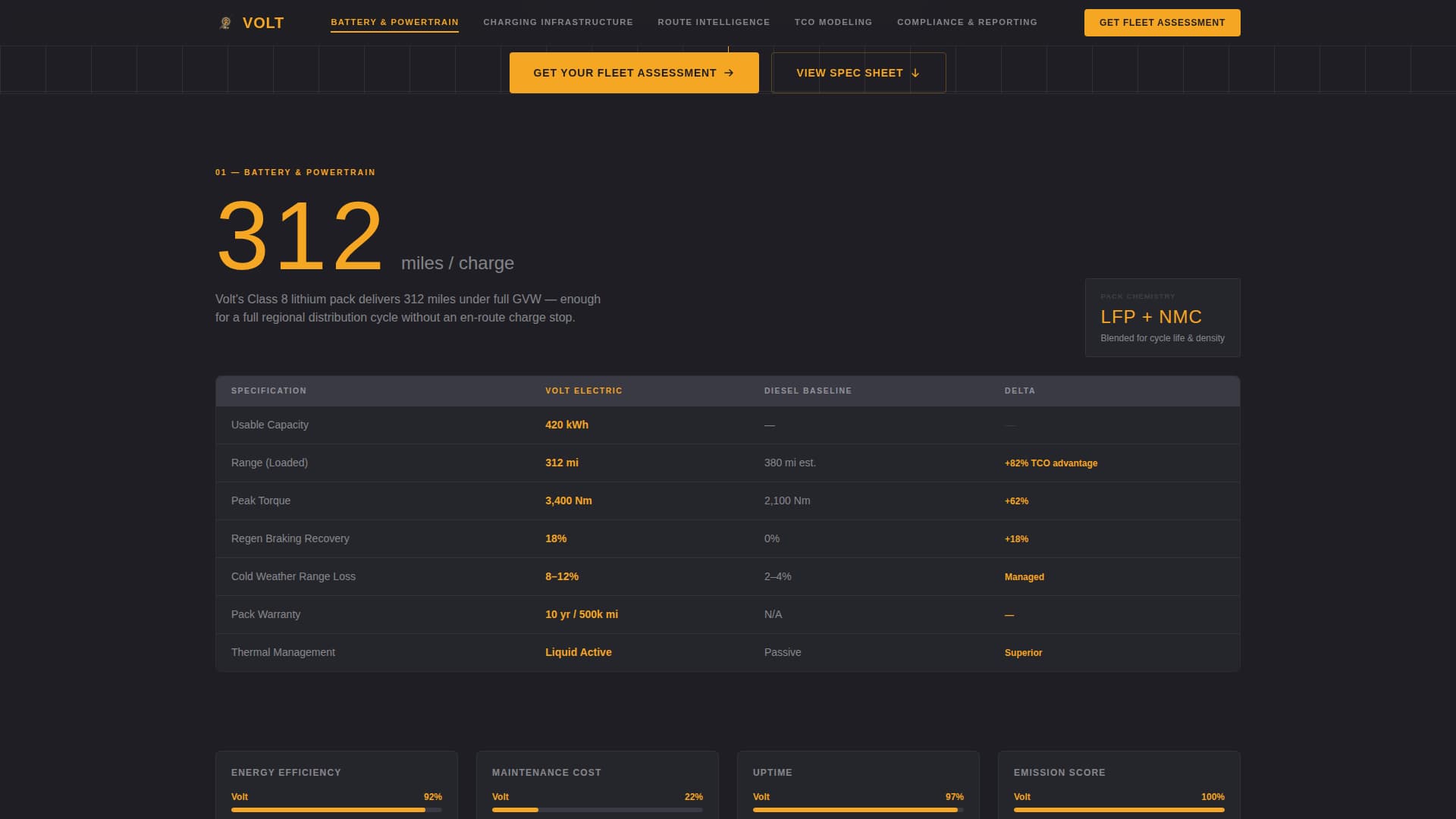This screenshot has width=1456, height=819.
Task: Go to Charging Infrastructure section
Action: pos(558,22)
